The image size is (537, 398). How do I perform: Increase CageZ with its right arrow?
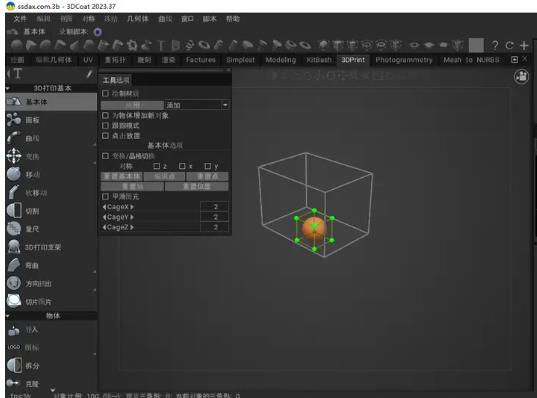tap(132, 227)
